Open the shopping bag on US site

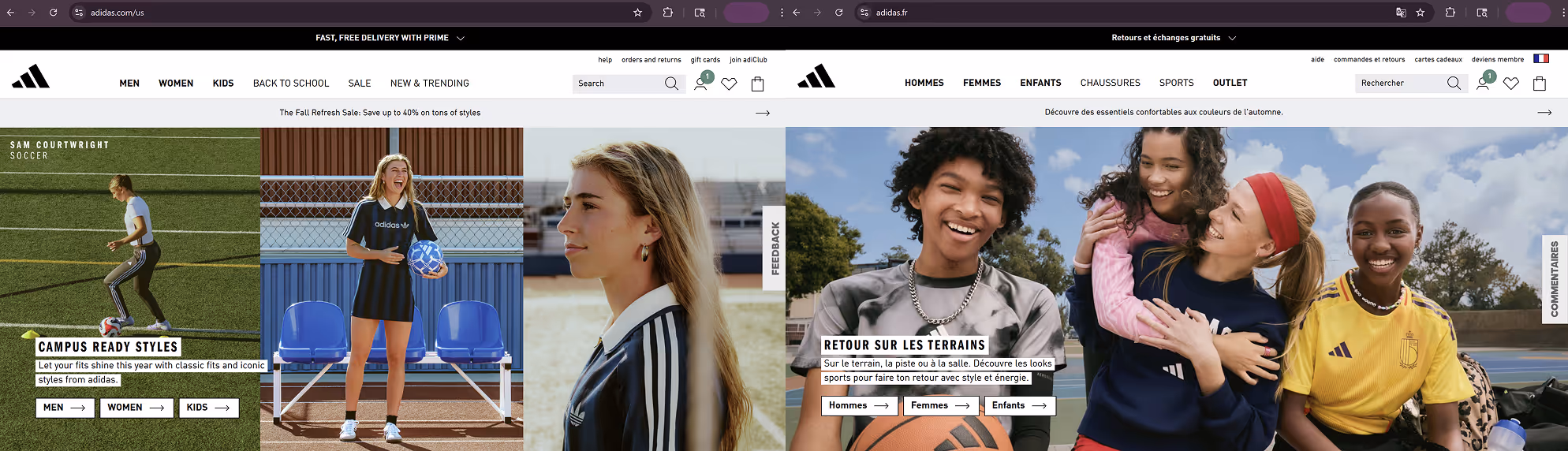tap(758, 84)
